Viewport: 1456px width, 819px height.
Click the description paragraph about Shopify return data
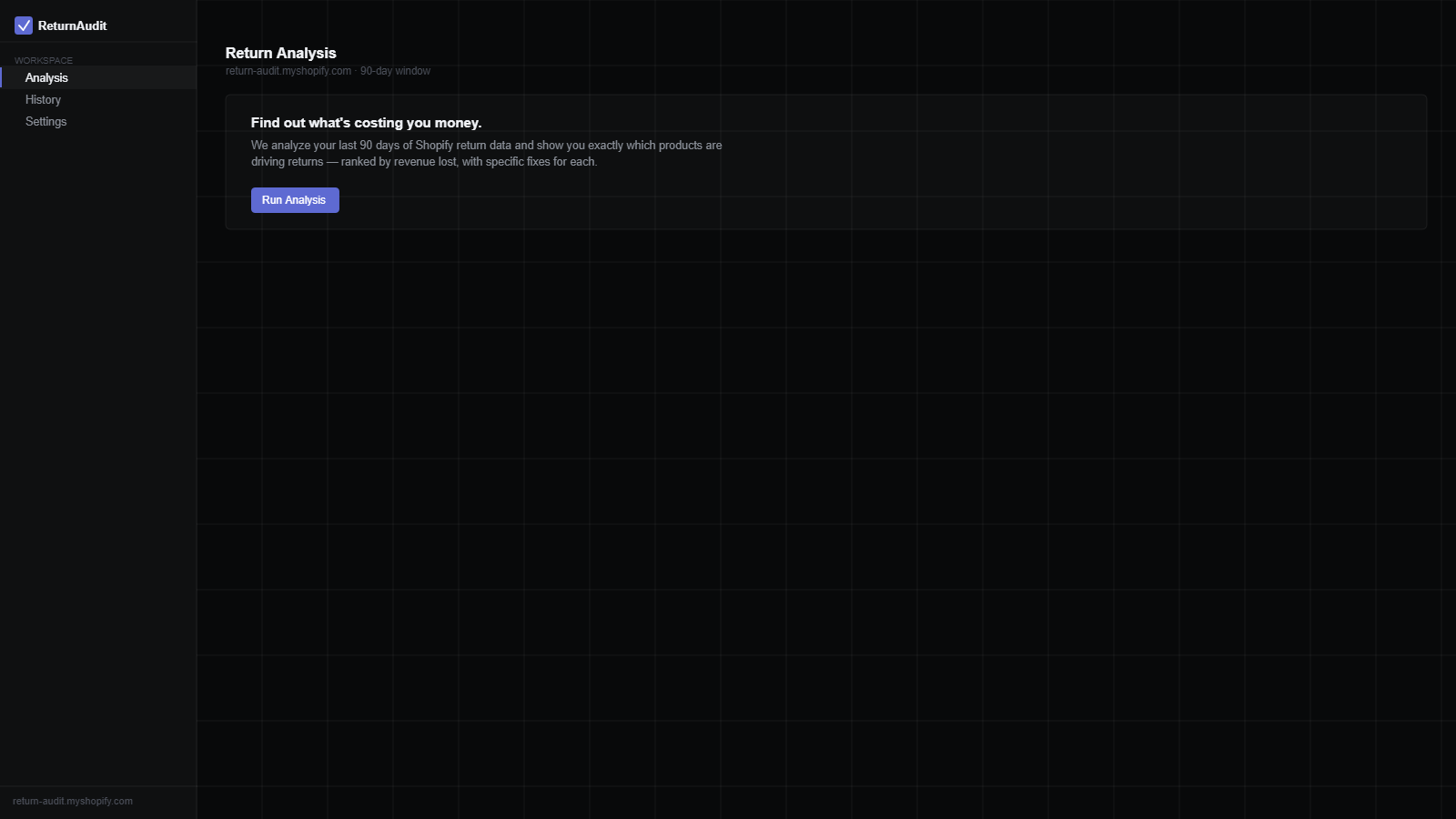click(487, 153)
